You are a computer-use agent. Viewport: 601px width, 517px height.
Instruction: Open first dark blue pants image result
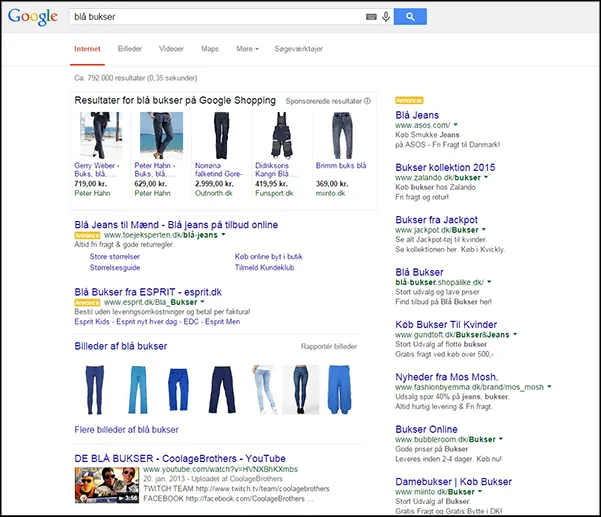point(95,390)
